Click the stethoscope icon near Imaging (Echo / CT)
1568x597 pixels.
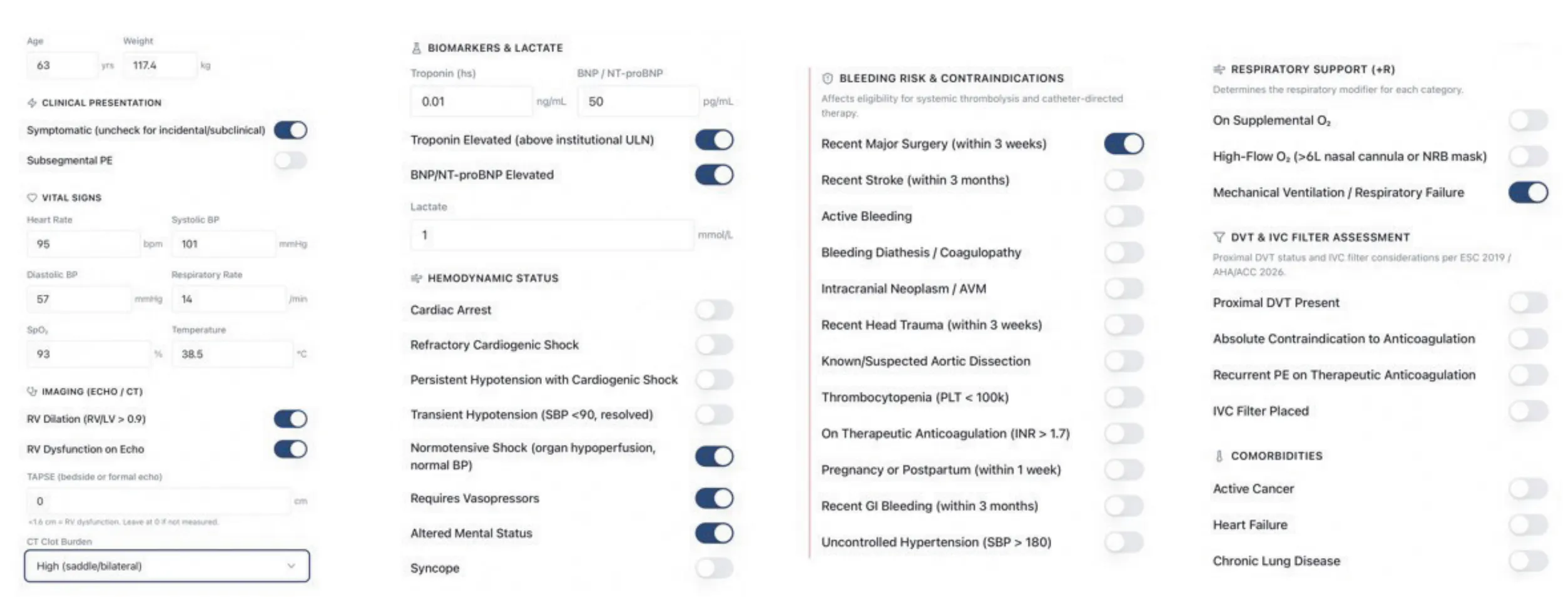tap(32, 391)
